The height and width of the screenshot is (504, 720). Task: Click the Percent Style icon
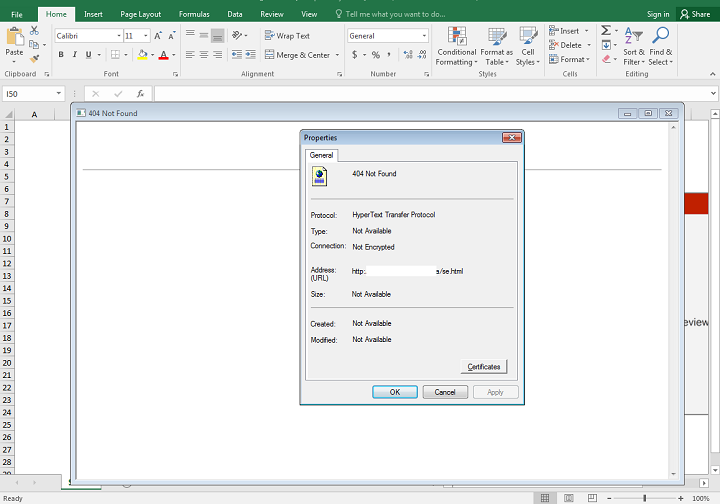(375, 55)
